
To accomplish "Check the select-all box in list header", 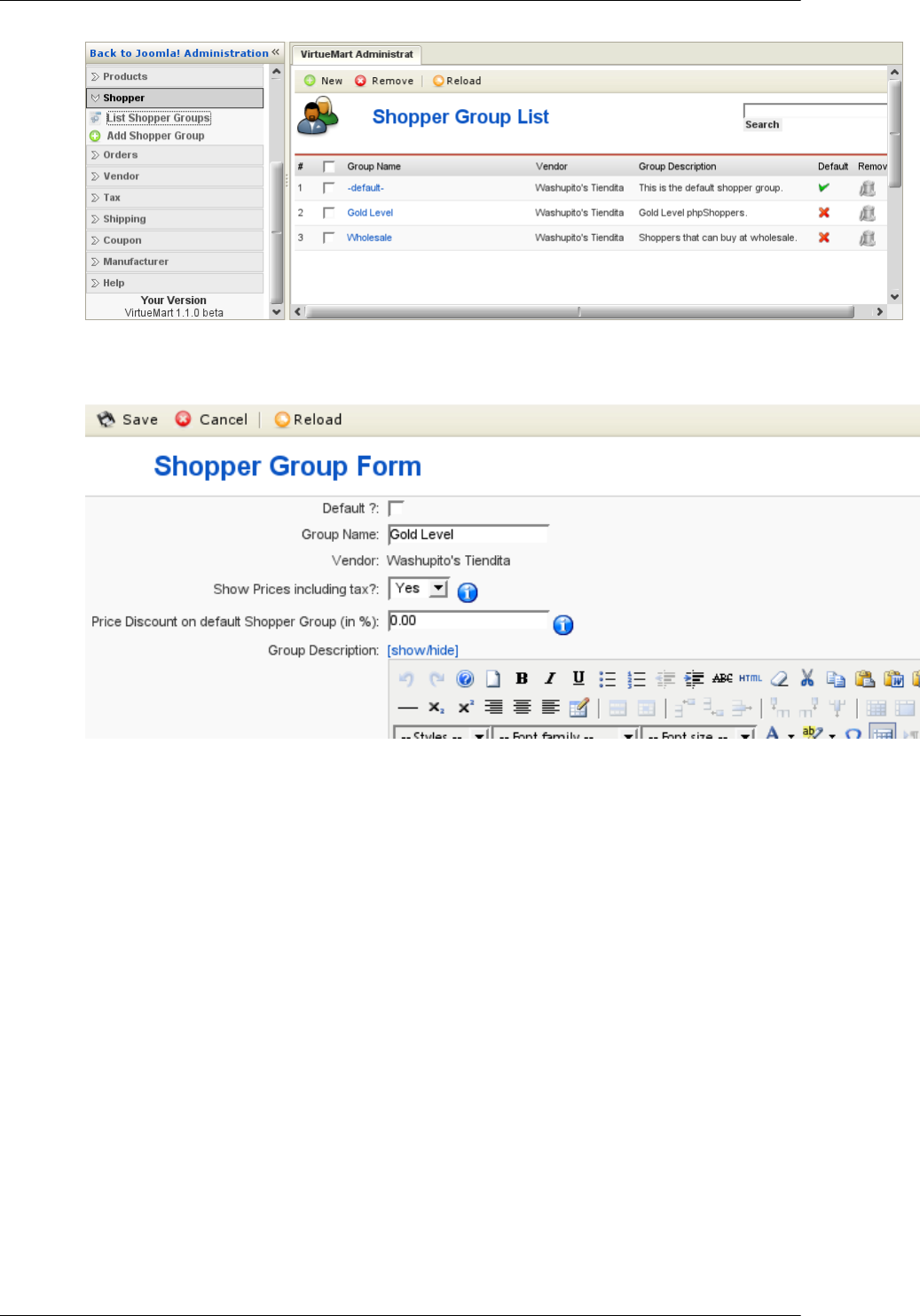I will [329, 167].
